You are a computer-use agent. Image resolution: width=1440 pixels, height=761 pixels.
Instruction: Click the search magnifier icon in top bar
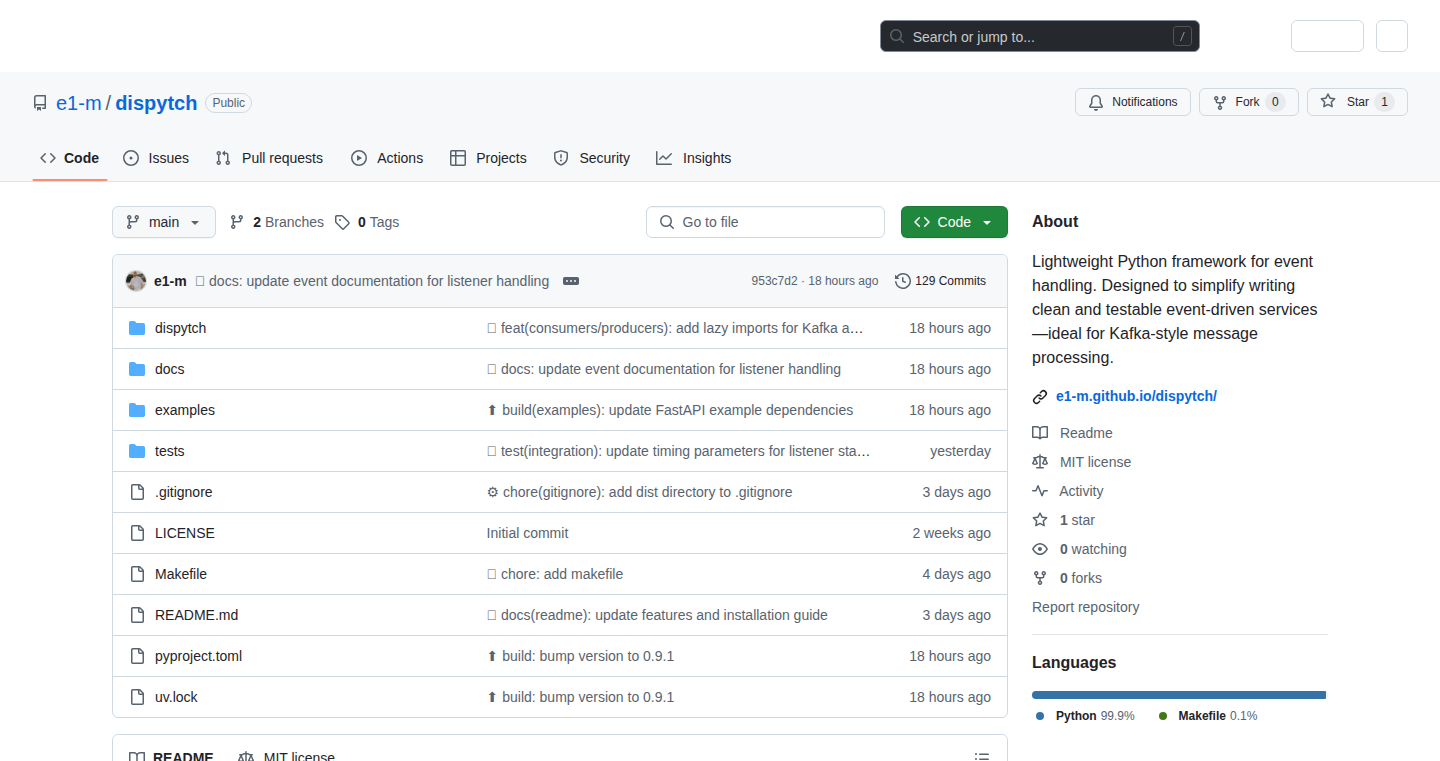click(897, 37)
